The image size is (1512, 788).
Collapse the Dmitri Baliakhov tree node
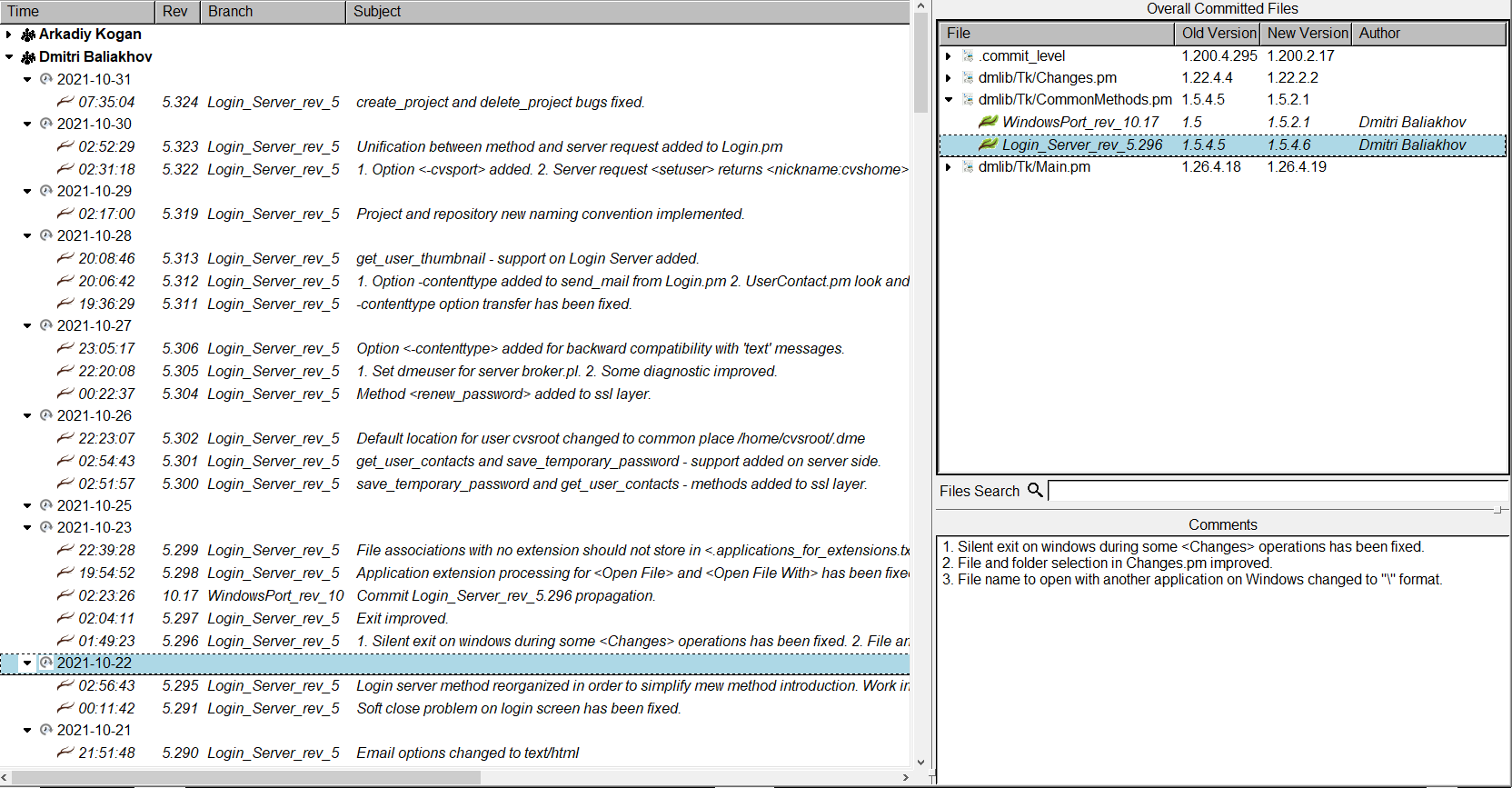click(9, 57)
